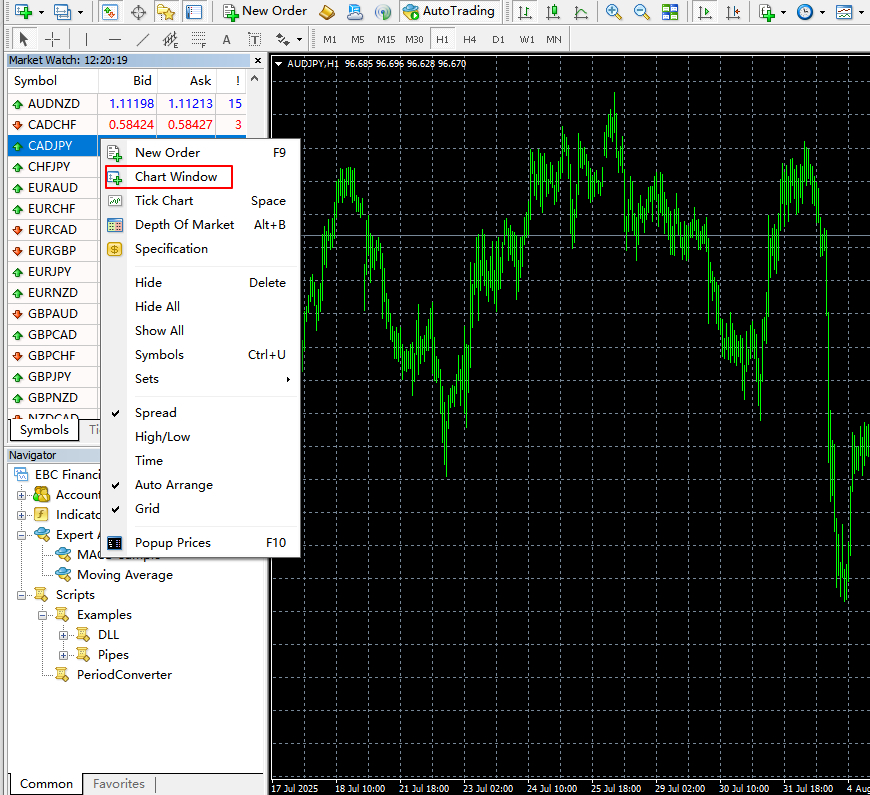Uncheck Auto Arrange in the context menu
The image size is (870, 795).
173,485
